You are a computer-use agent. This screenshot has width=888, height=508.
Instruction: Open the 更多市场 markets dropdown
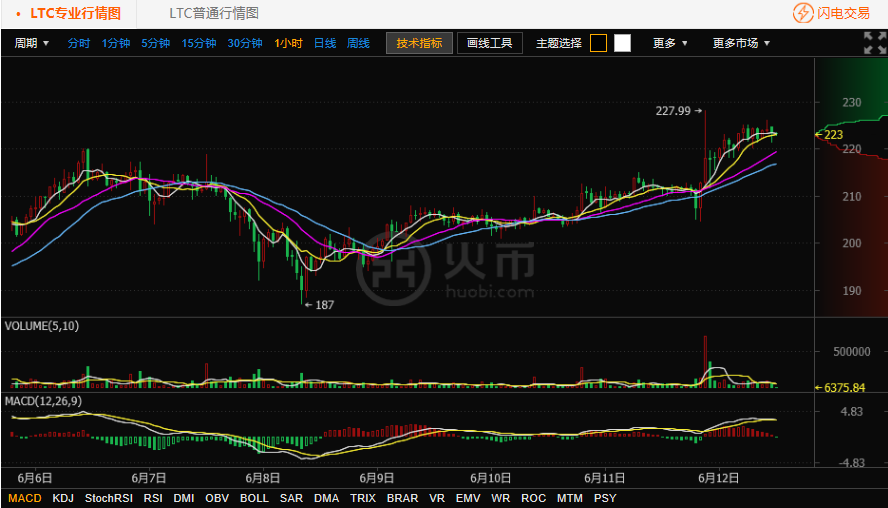pyautogui.click(x=741, y=43)
